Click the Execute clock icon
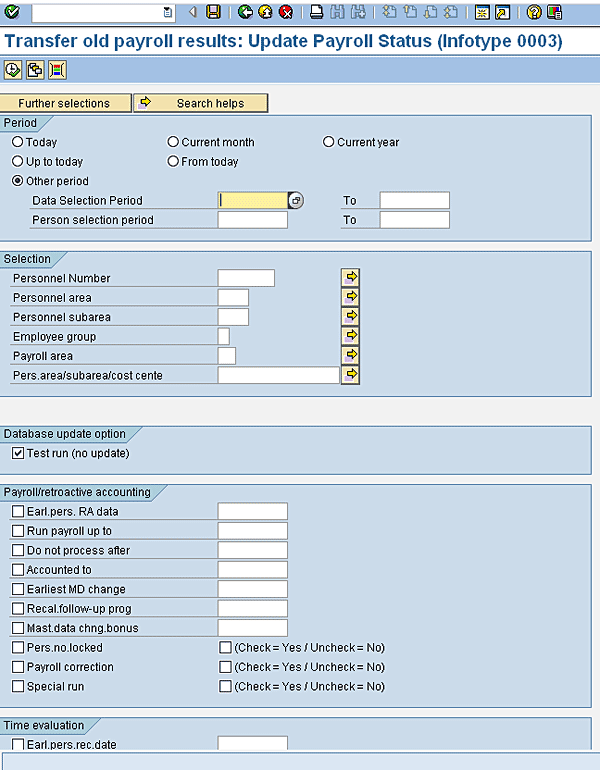 pos(13,70)
